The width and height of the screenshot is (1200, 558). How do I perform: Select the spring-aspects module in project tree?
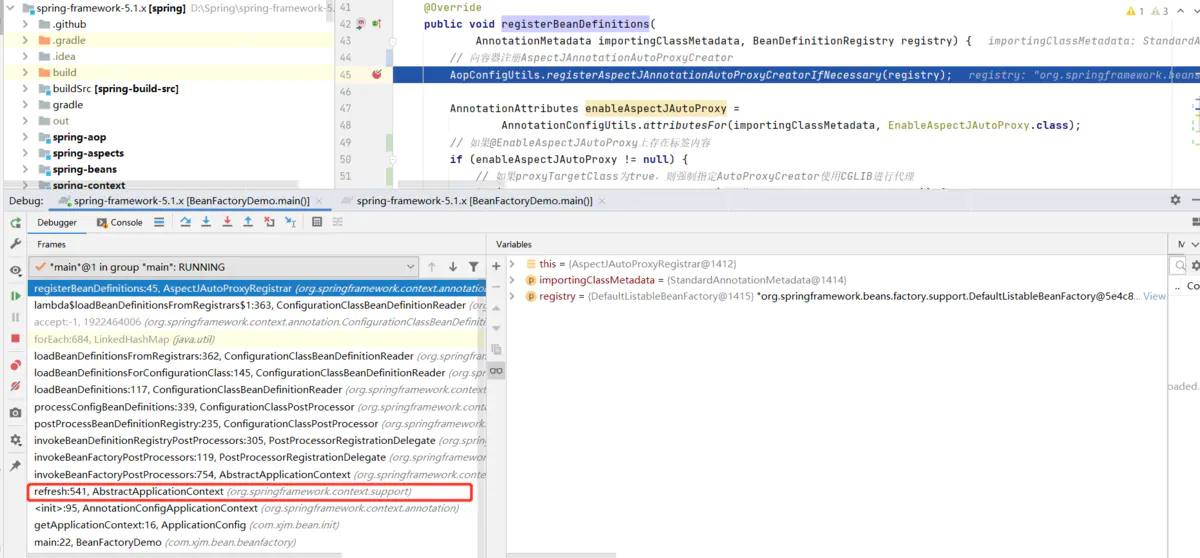(x=88, y=153)
